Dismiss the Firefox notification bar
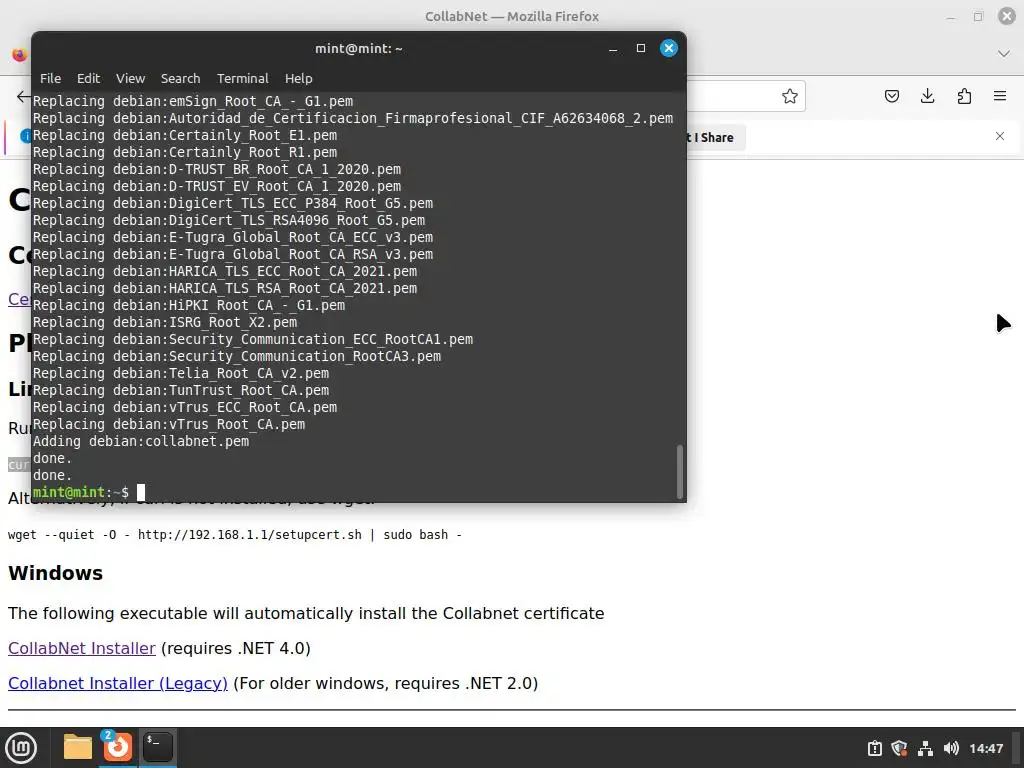1024x768 pixels. [x=1000, y=136]
